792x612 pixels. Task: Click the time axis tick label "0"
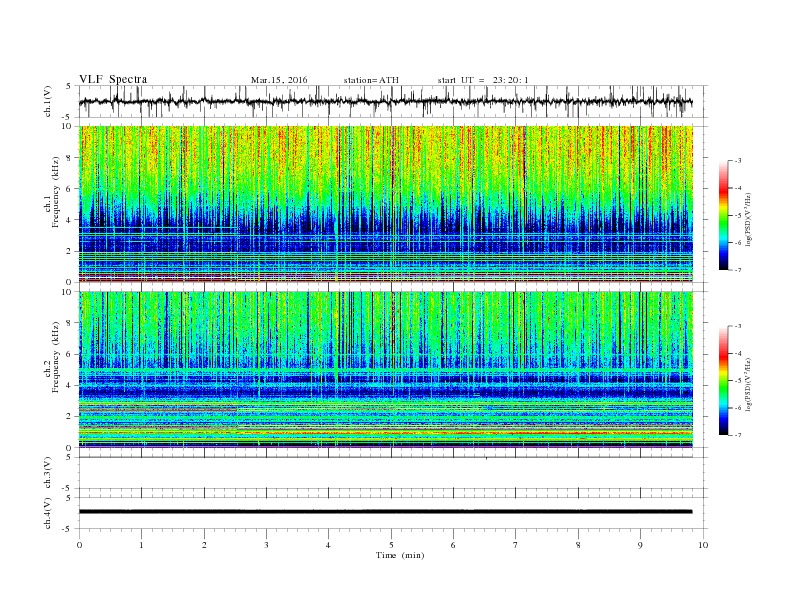coord(79,545)
